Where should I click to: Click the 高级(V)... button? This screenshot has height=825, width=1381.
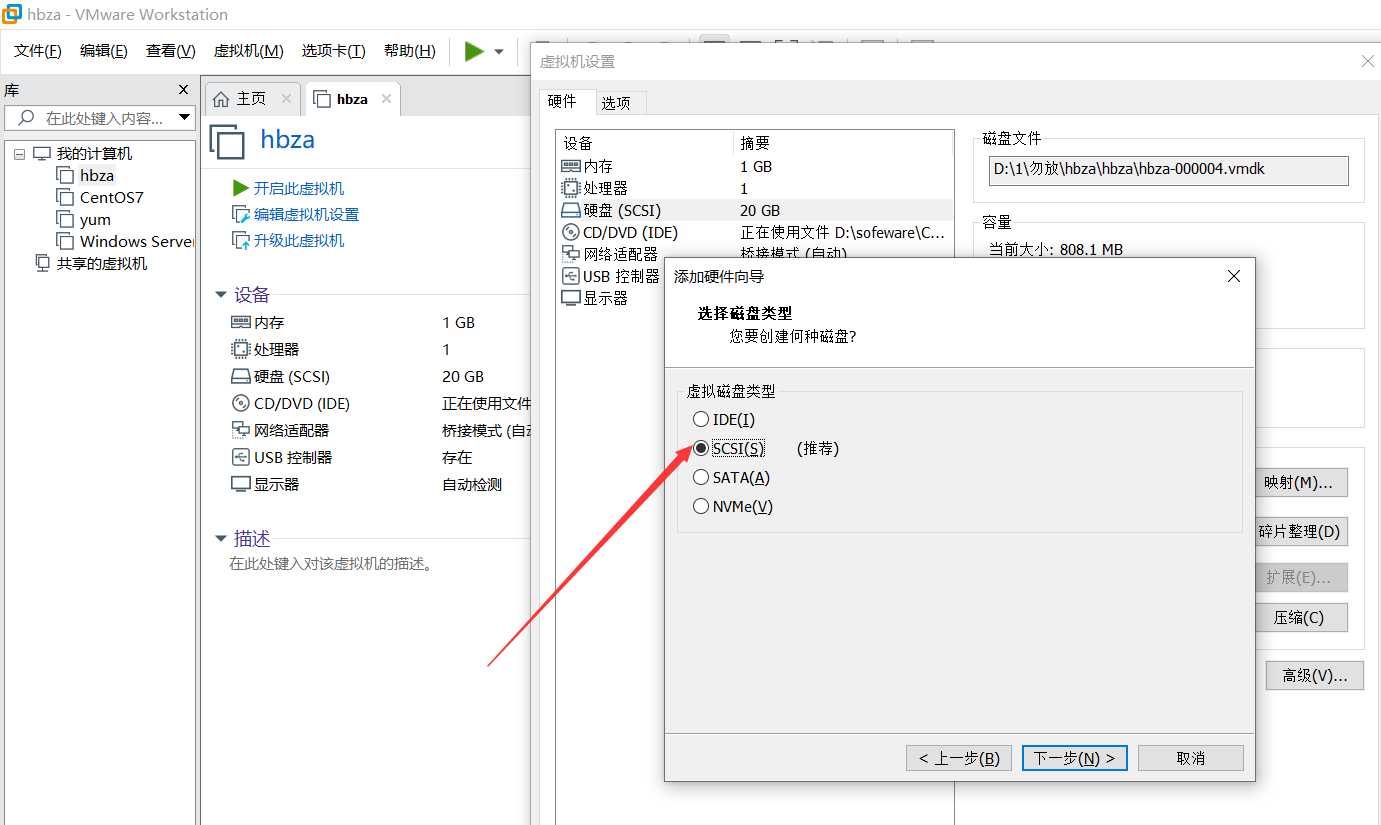coord(1314,676)
